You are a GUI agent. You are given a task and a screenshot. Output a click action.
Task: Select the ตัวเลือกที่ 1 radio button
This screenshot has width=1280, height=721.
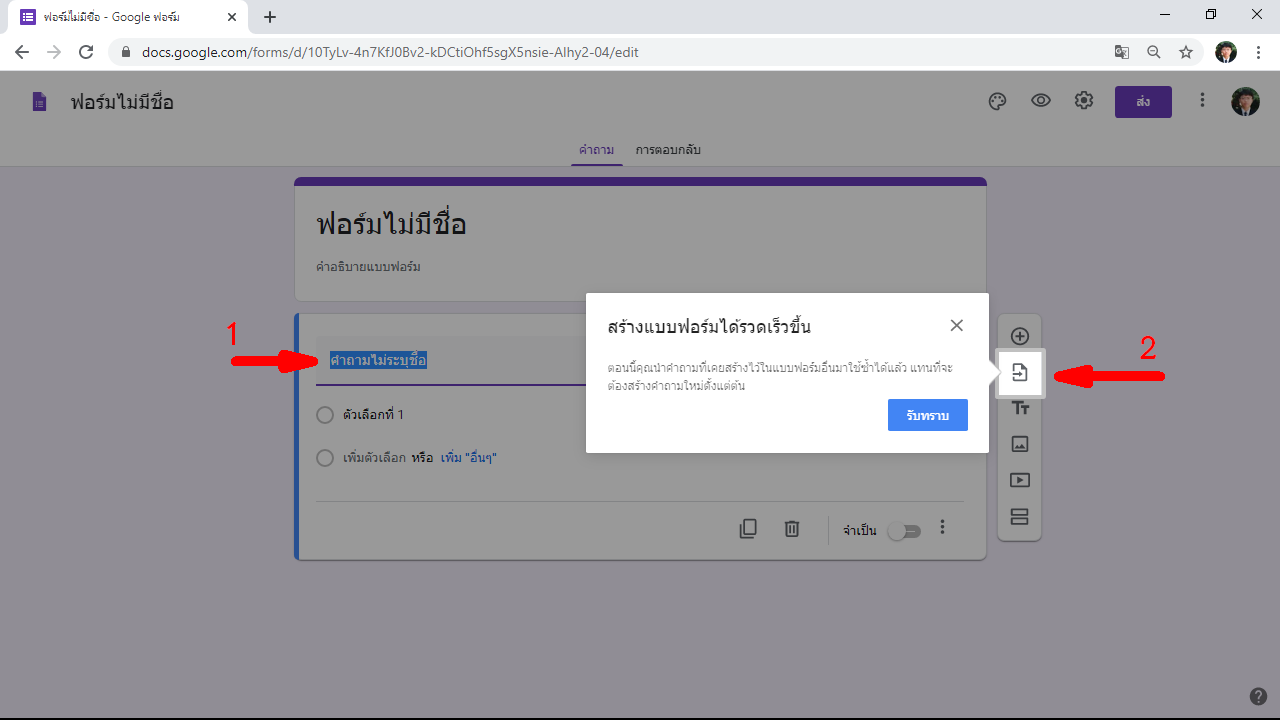325,415
